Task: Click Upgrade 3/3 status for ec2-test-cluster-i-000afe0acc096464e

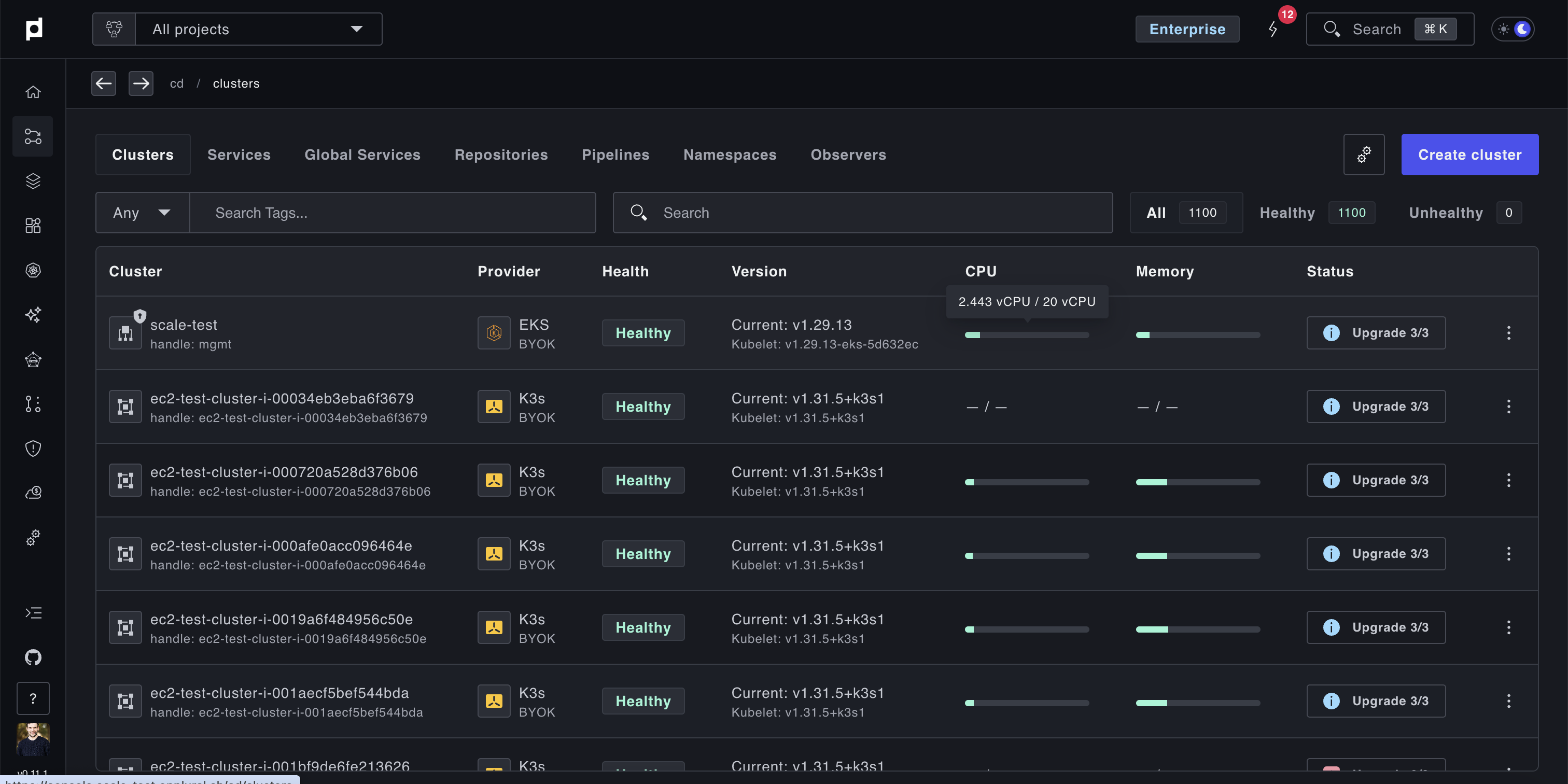Action: point(1376,554)
